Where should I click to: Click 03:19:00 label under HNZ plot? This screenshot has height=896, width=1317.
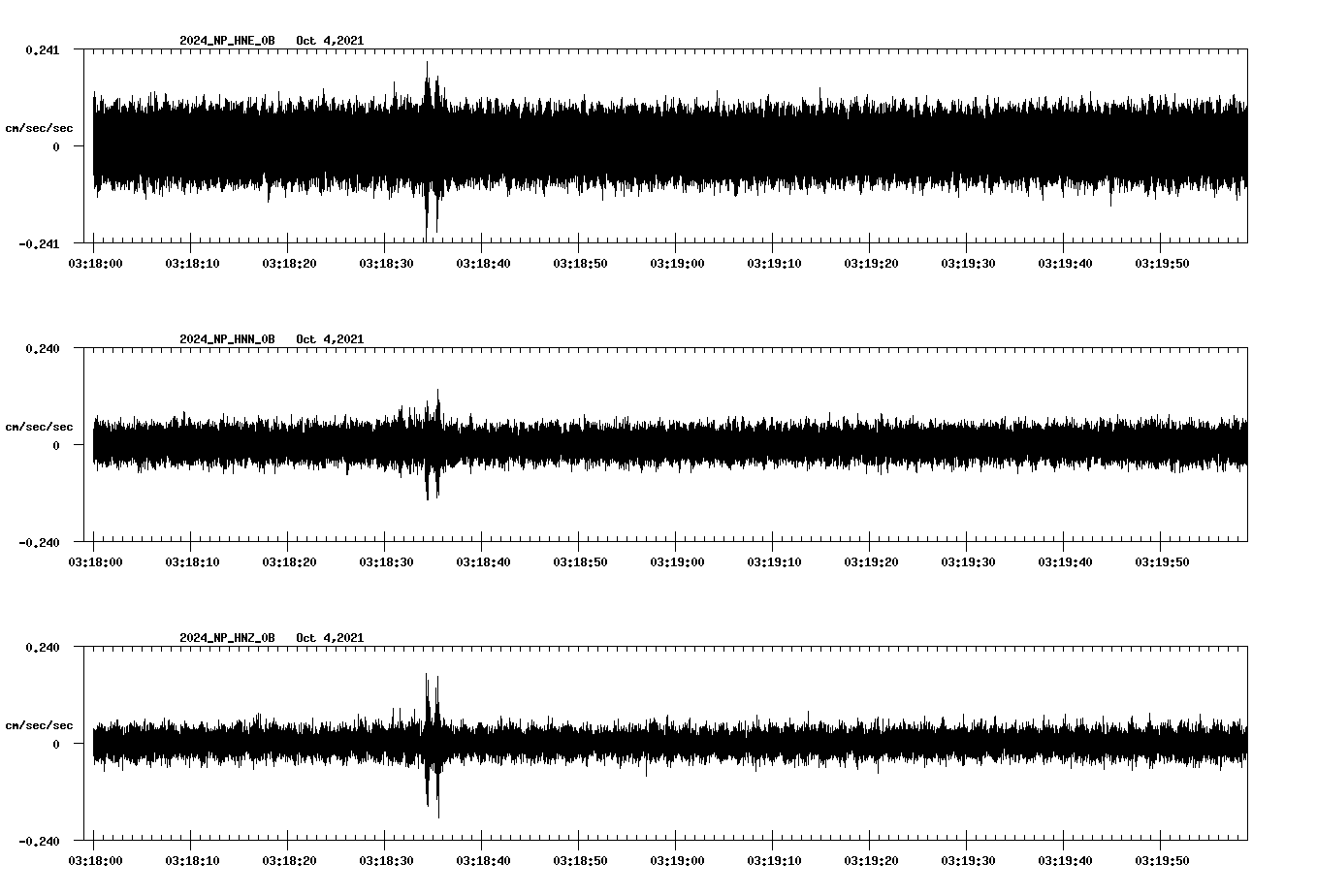677,860
